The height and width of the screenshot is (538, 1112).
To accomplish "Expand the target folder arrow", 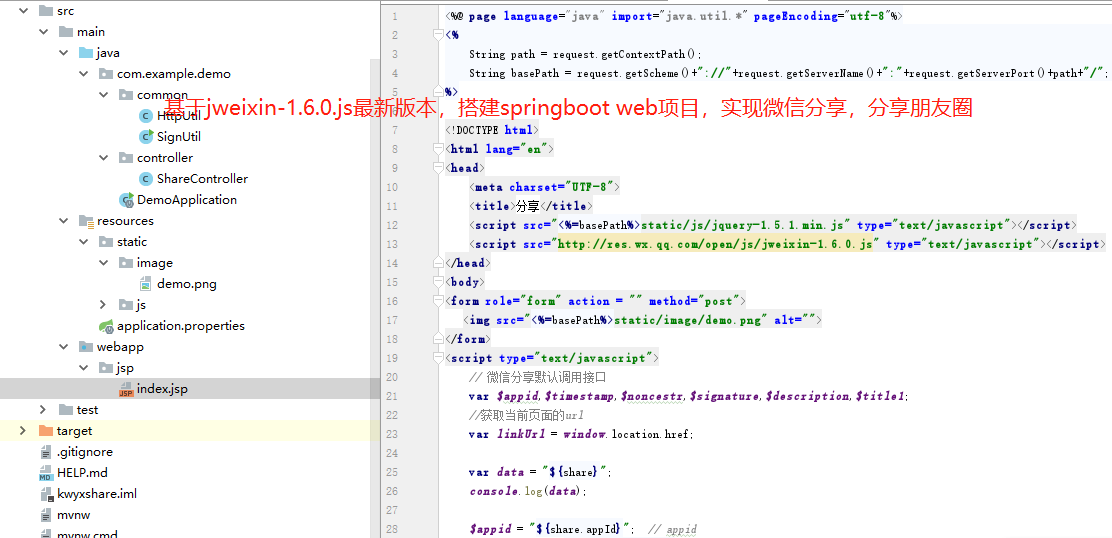I will (24, 430).
